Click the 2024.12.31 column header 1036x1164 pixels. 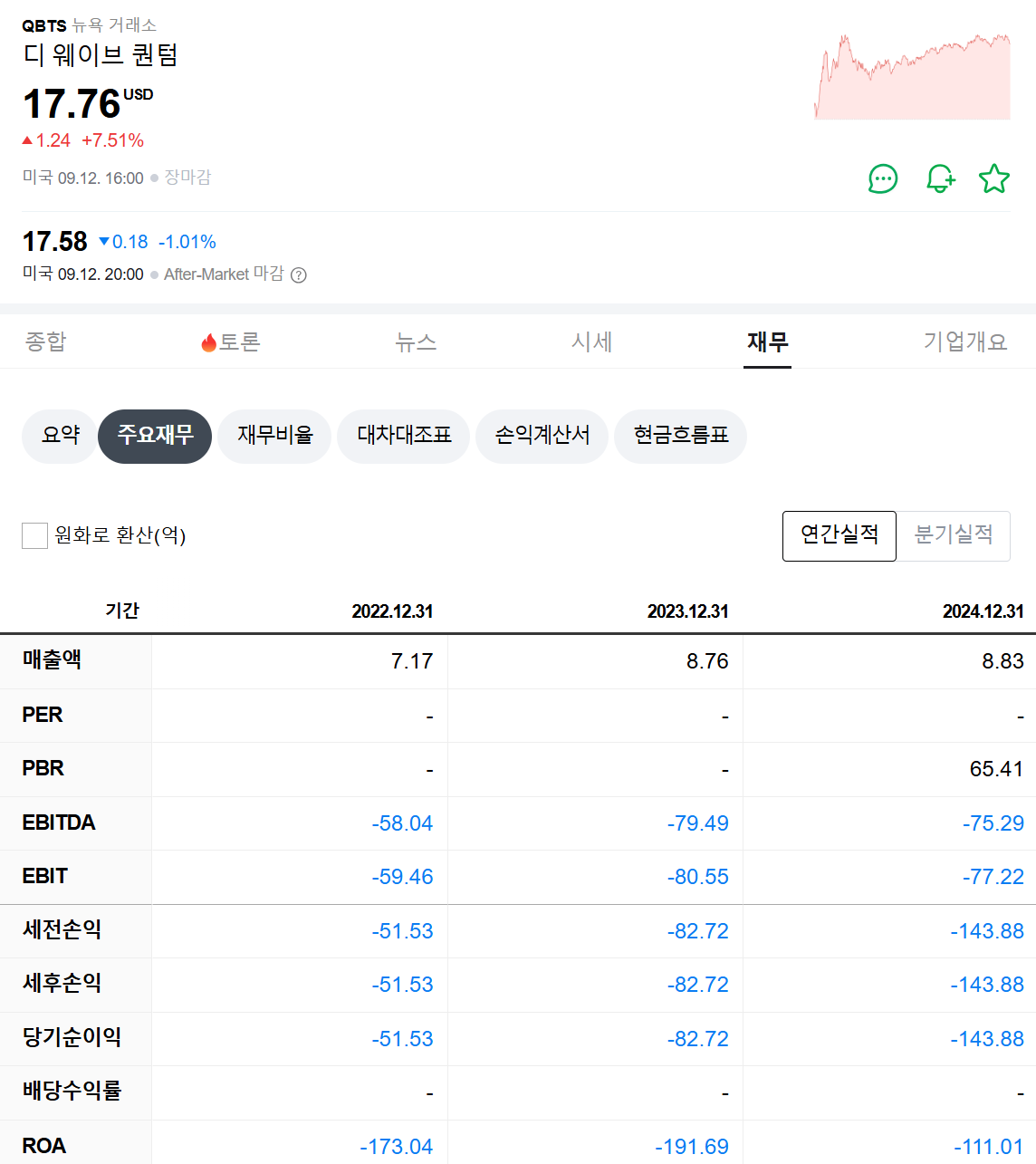tap(983, 611)
